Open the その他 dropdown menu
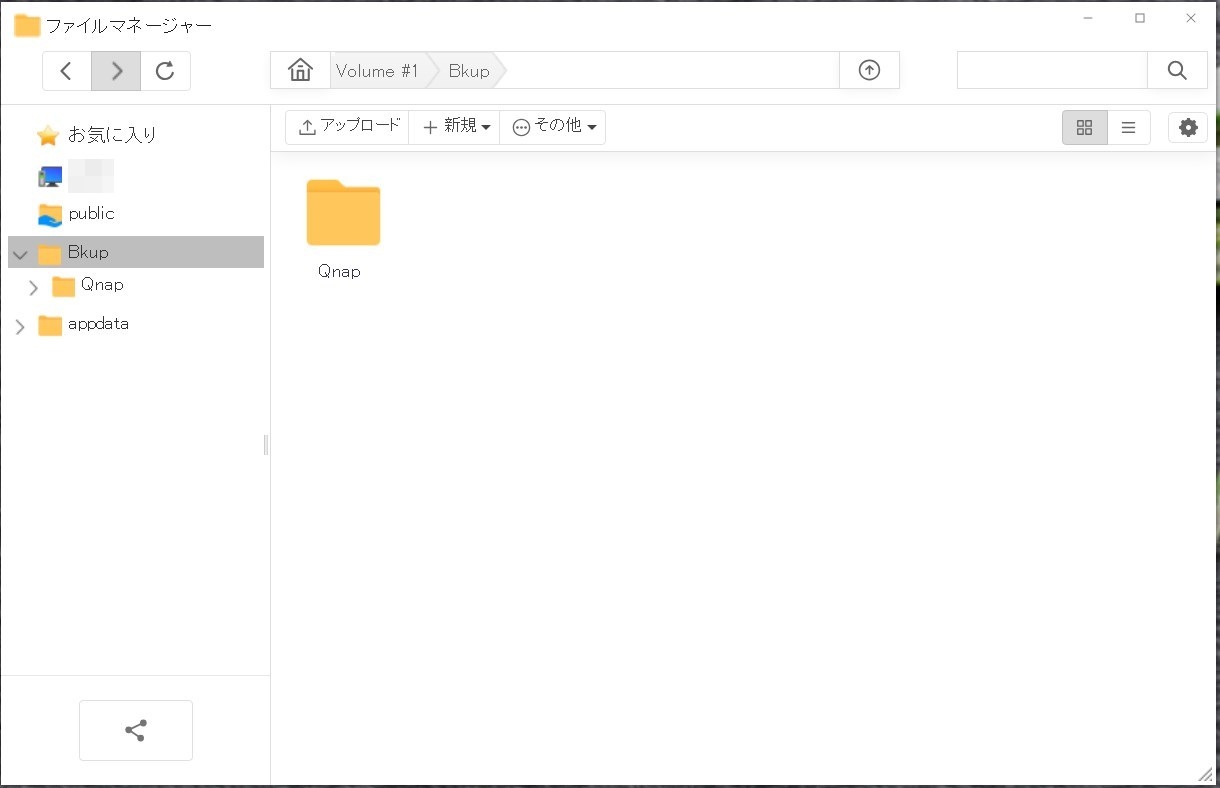1220x788 pixels. coord(553,127)
